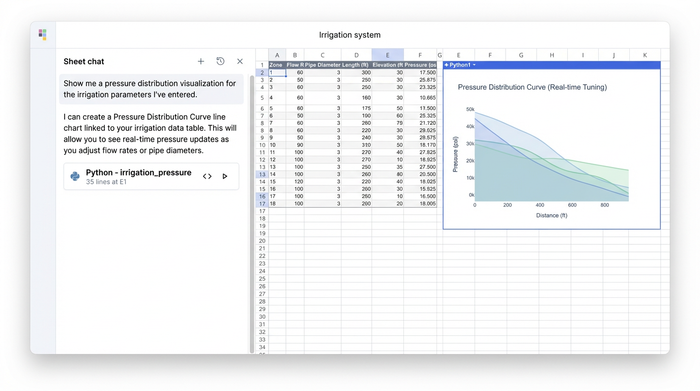Image resolution: width=700 pixels, height=391 pixels.
Task: Click the 'Sheet chat' panel heading
Action: (83, 62)
